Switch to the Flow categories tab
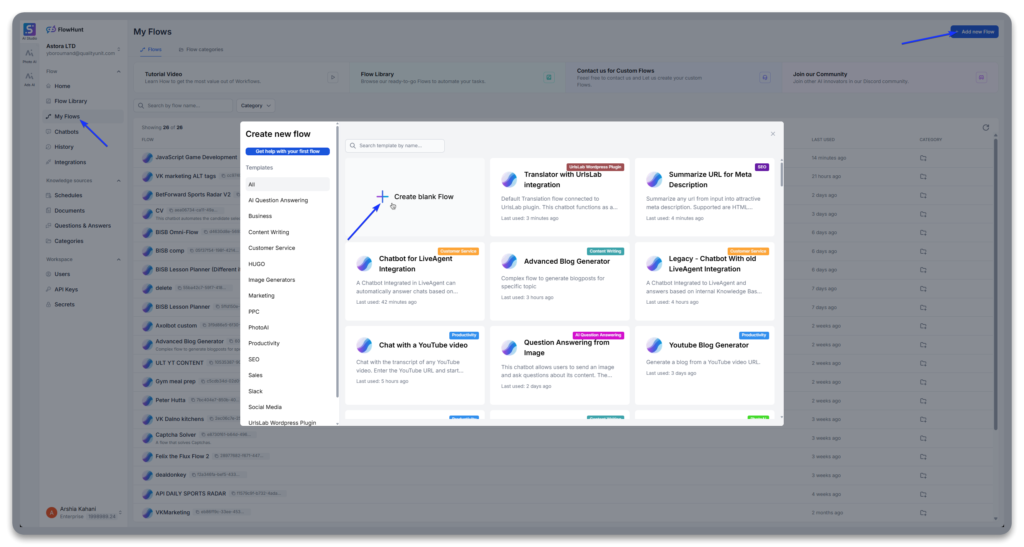 201,49
